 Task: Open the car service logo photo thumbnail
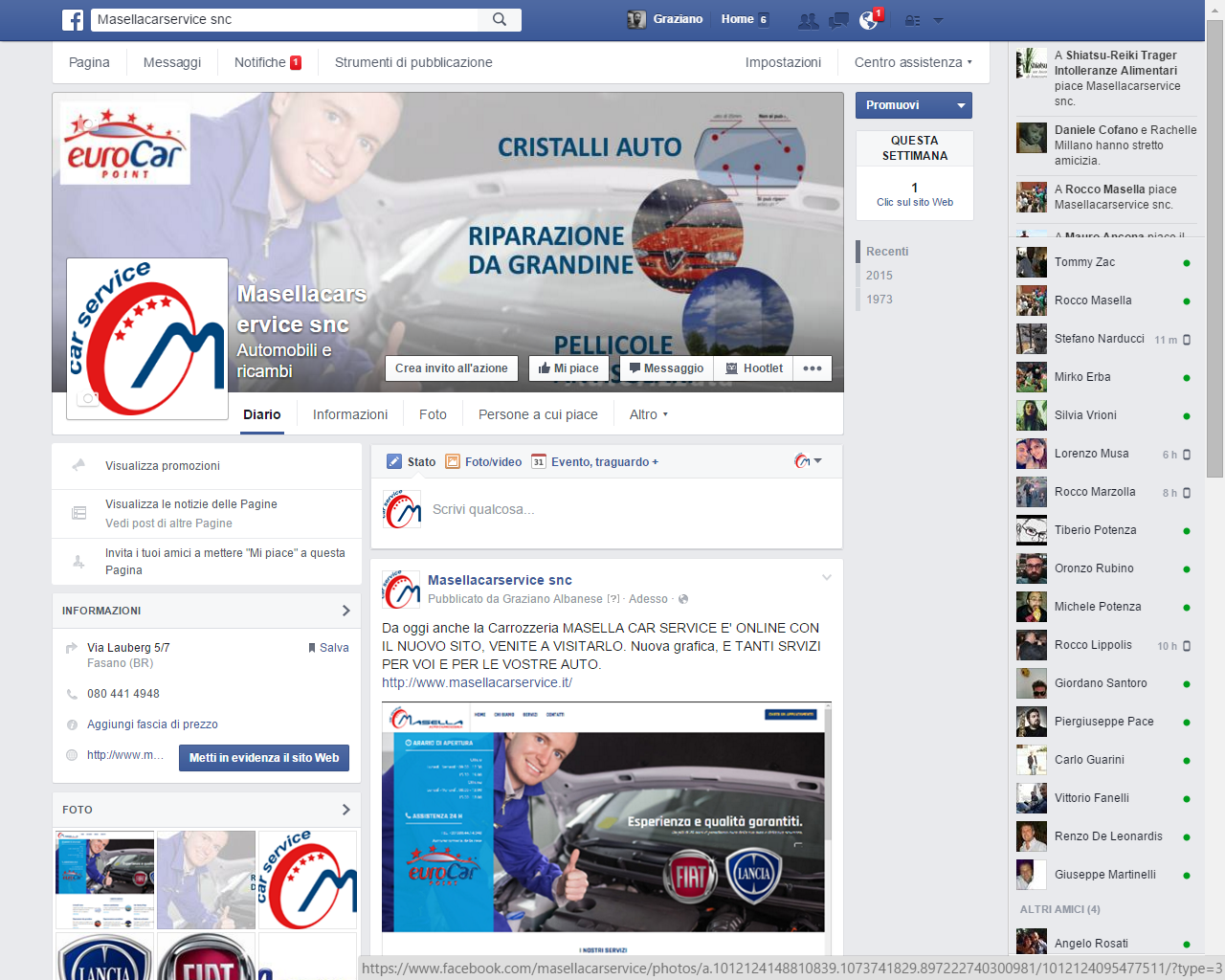pos(308,880)
